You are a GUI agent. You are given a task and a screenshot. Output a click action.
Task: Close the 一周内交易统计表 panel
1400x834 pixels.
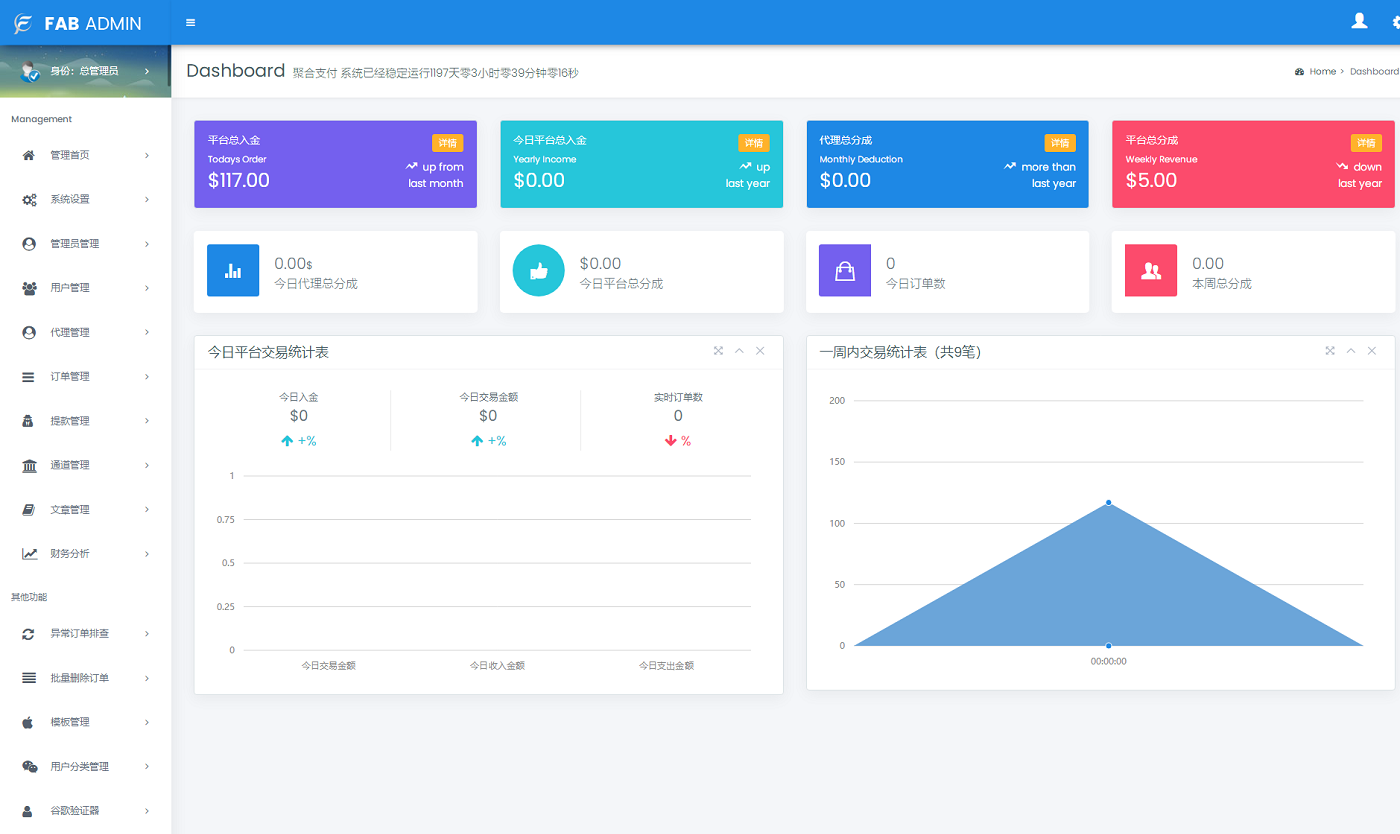tap(1372, 351)
